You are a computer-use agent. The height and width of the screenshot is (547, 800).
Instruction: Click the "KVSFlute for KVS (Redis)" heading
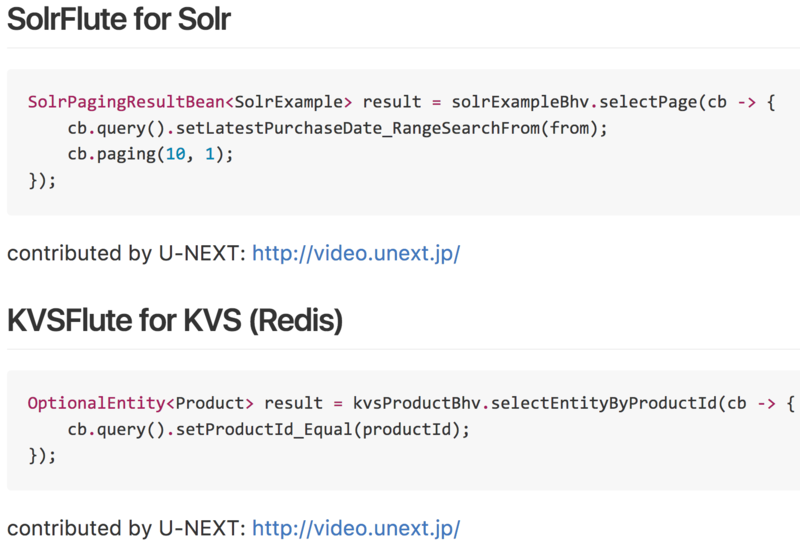click(175, 322)
